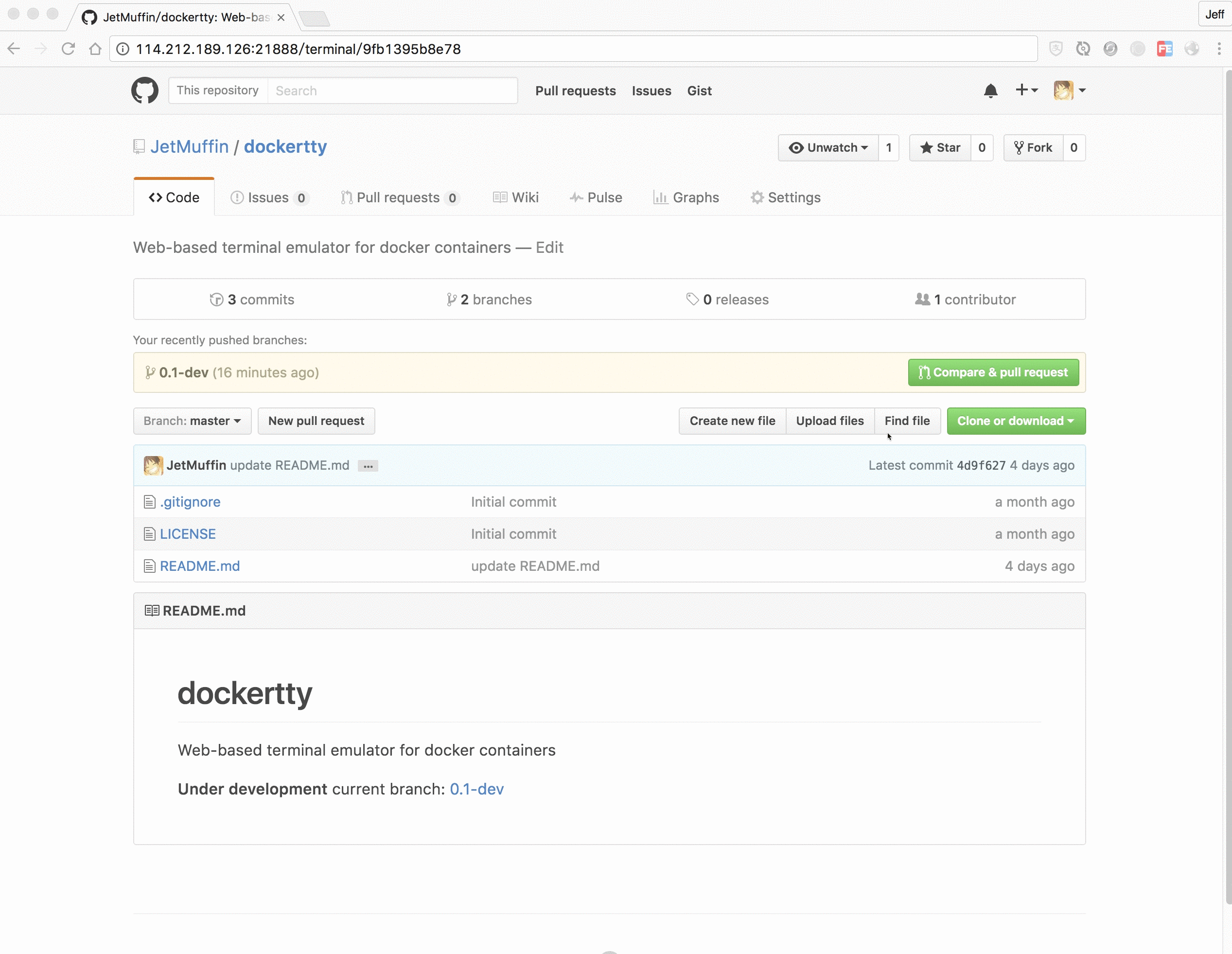This screenshot has height=954, width=1232.
Task: Click the browser reload icon
Action: click(x=68, y=49)
